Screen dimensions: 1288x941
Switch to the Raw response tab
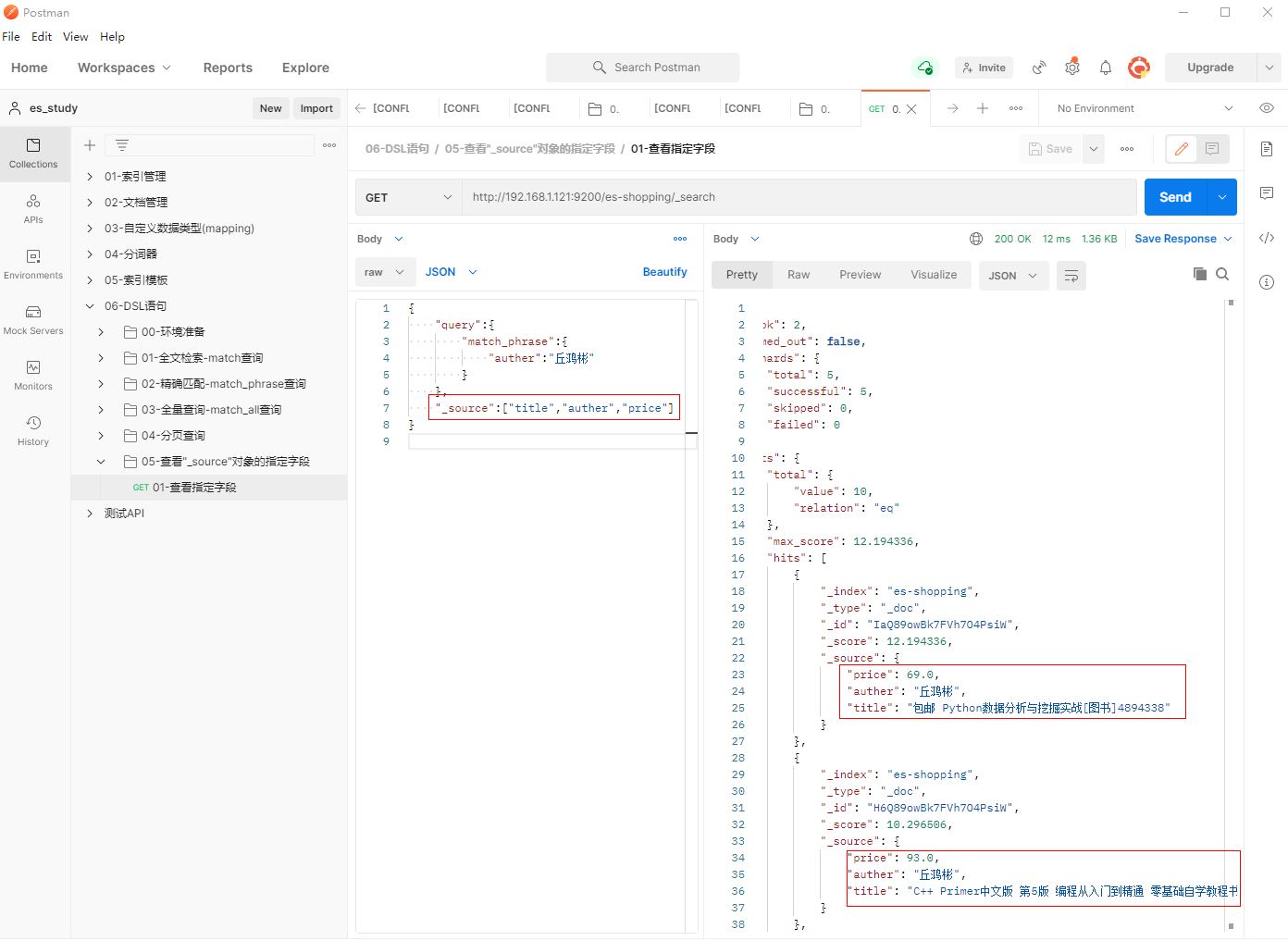798,275
